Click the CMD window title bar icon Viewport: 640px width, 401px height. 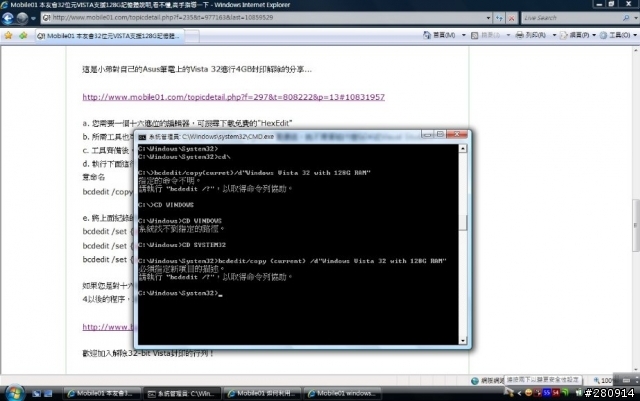point(142,137)
